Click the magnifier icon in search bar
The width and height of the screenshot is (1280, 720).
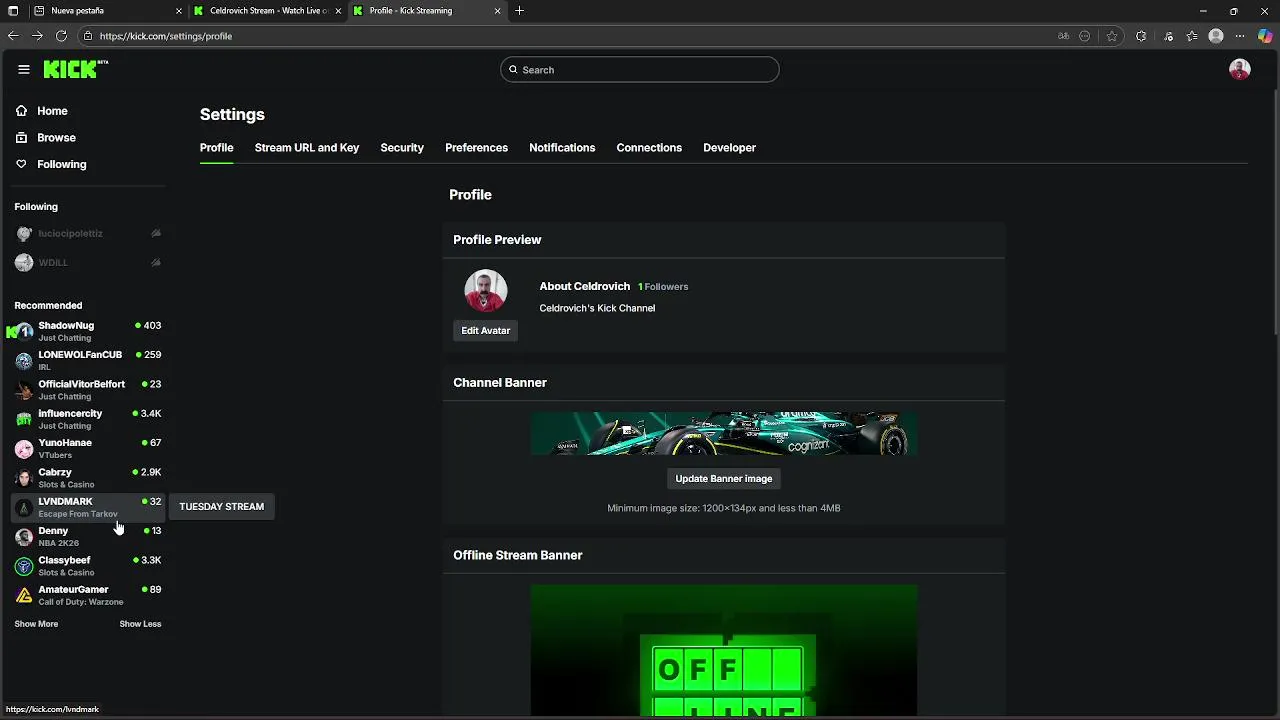point(513,70)
